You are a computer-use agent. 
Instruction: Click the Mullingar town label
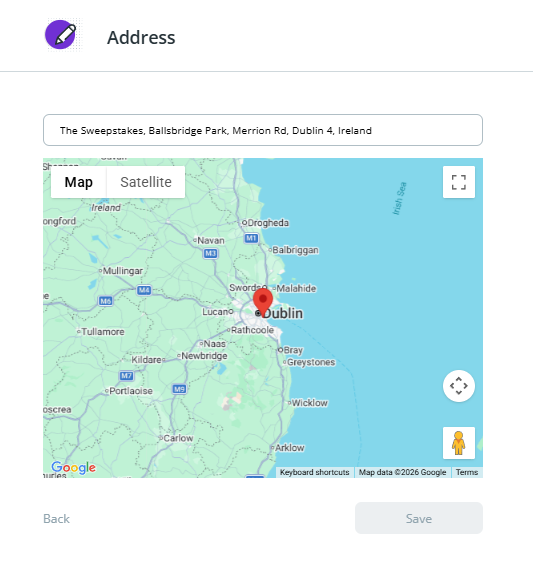pos(123,271)
